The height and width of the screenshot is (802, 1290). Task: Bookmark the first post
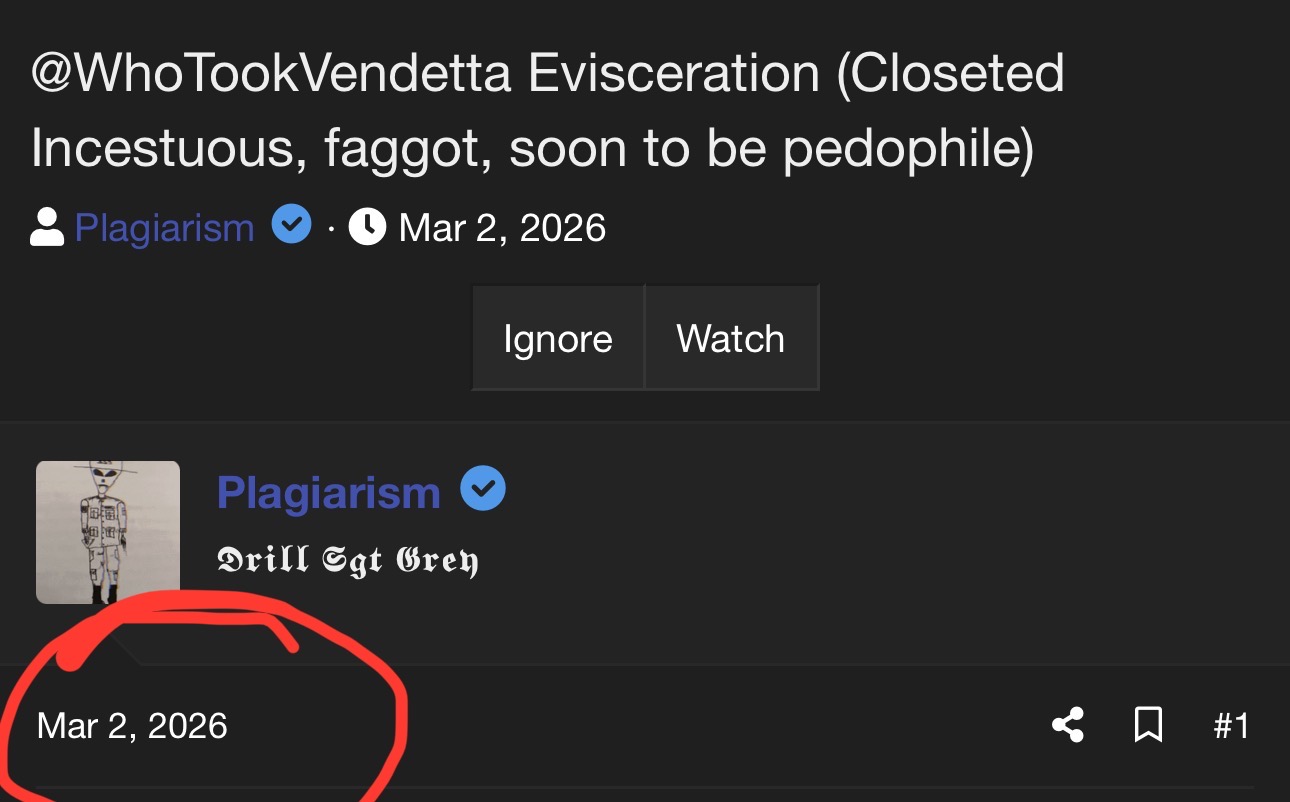pos(1148,725)
